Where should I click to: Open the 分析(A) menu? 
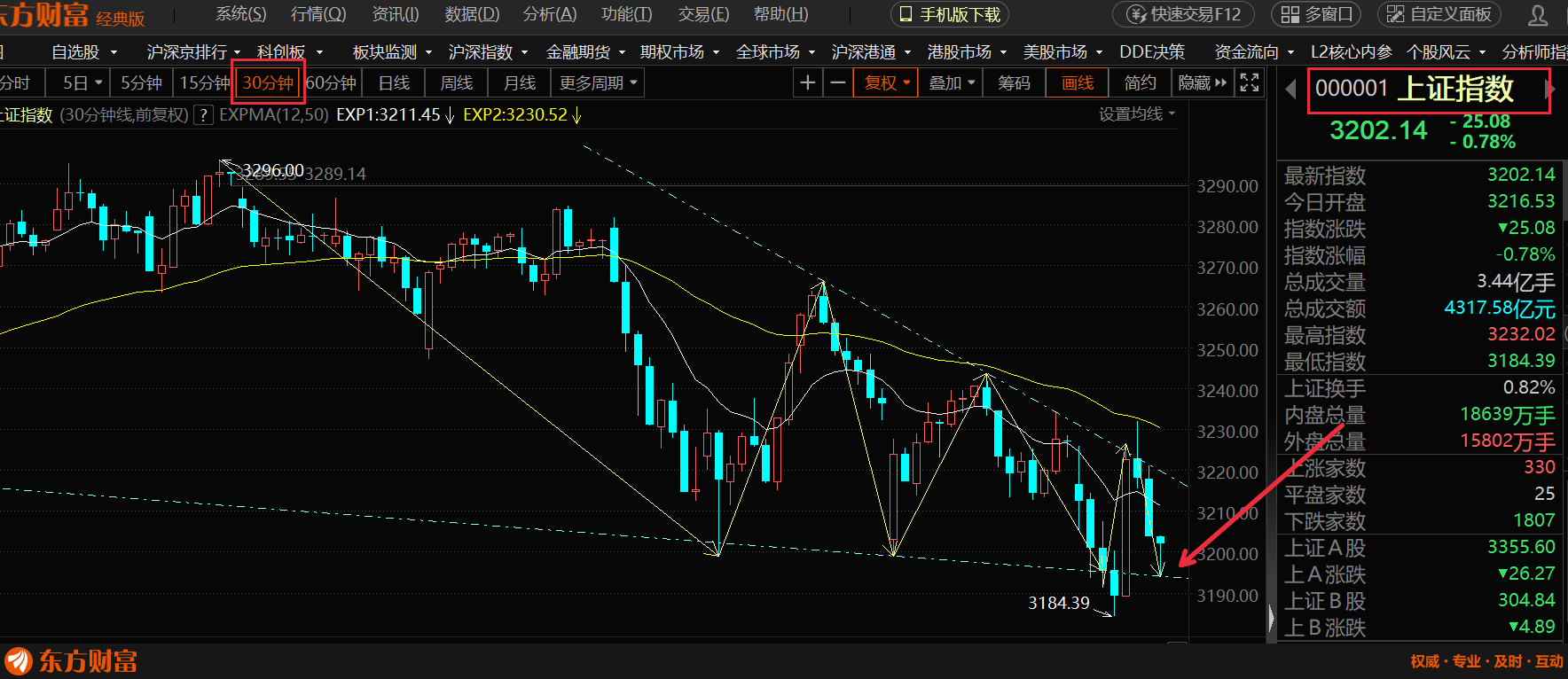point(550,15)
